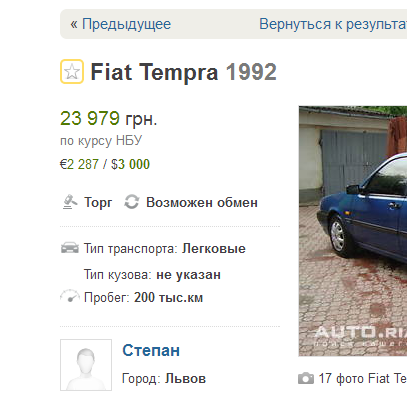The width and height of the screenshot is (407, 393).
Task: Toggle the favorite star next to Fiat Tempra
Action: coord(72,71)
